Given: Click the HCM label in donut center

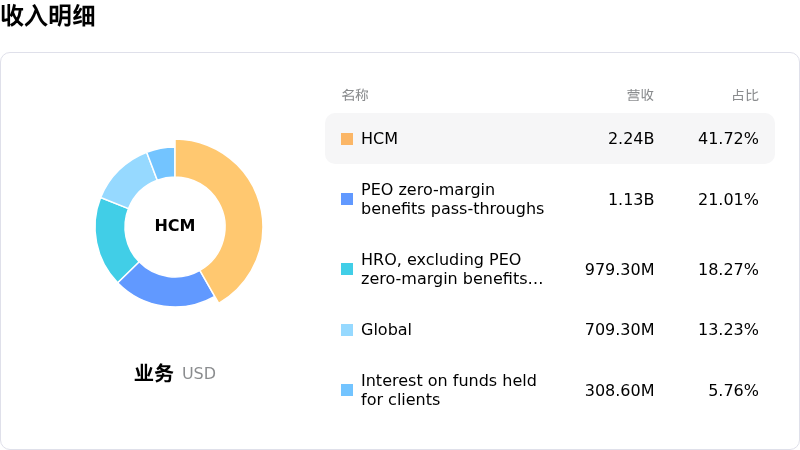Looking at the screenshot, I should [175, 226].
